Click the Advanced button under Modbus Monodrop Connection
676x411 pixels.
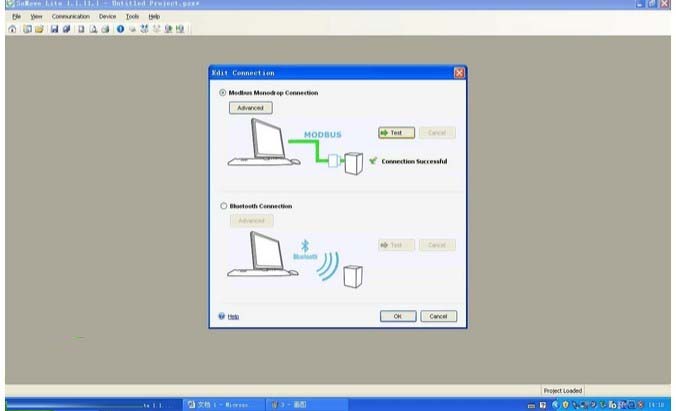point(250,108)
